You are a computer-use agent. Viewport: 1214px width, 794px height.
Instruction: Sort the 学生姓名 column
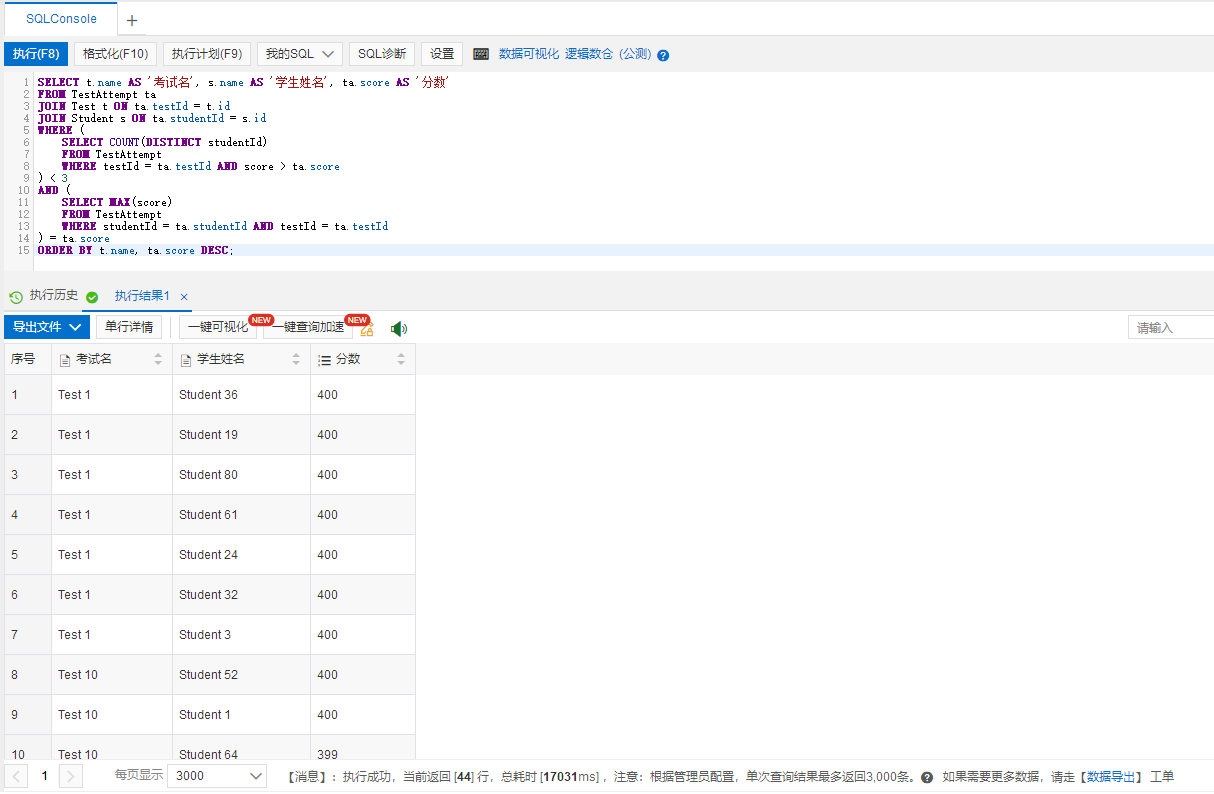[x=296, y=360]
